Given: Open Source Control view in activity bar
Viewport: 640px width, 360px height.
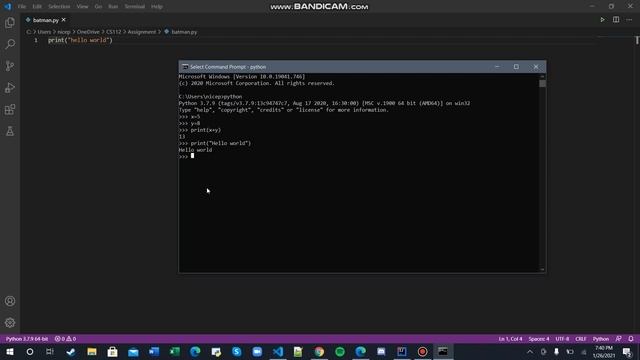Looking at the screenshot, I should point(10,66).
